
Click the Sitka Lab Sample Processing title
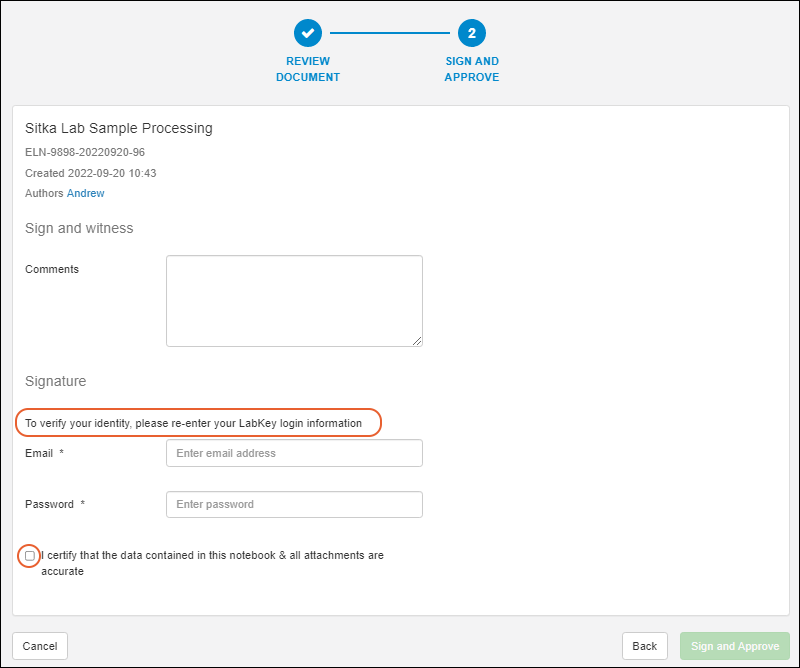119,128
